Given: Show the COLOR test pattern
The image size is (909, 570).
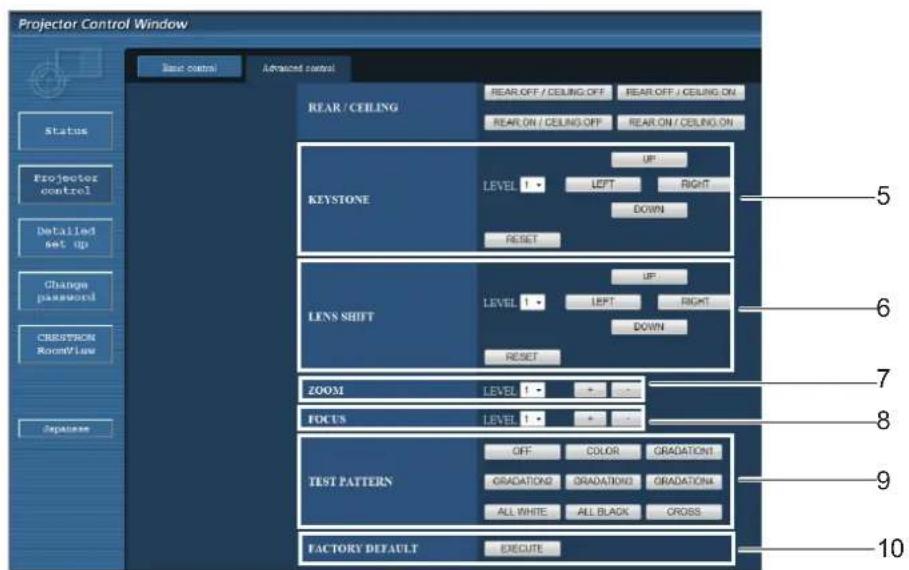Looking at the screenshot, I should click(603, 452).
